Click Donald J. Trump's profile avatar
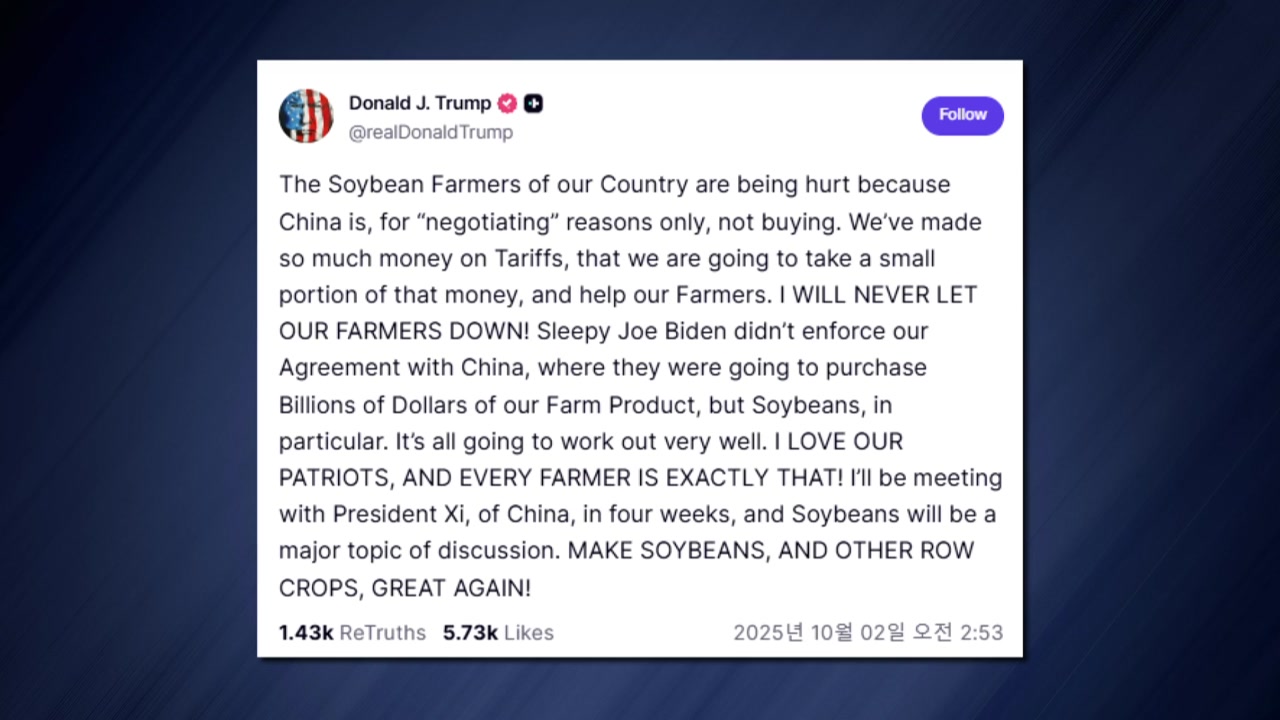Viewport: 1280px width, 720px height. (305, 116)
